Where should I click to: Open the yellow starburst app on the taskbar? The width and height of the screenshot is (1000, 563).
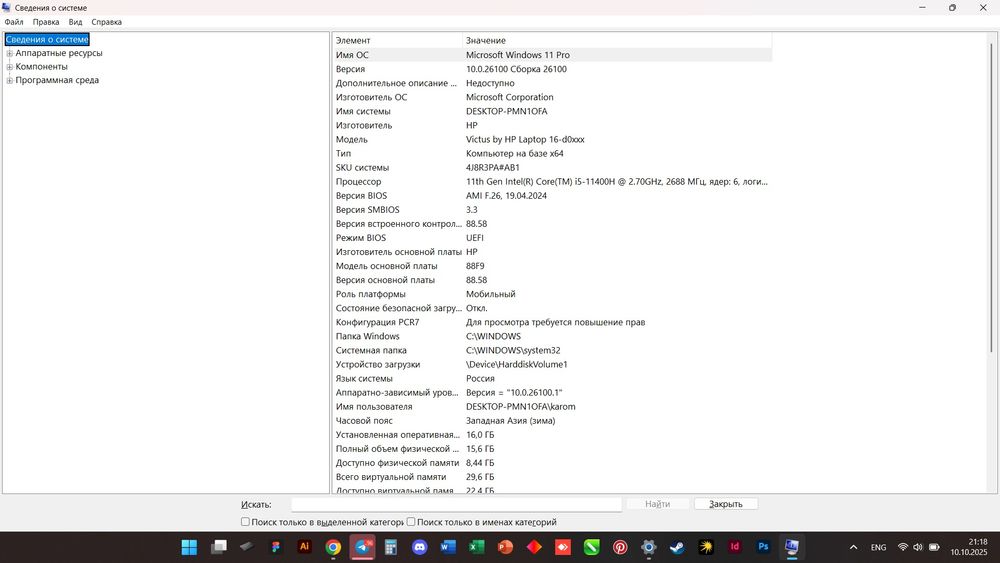(706, 547)
